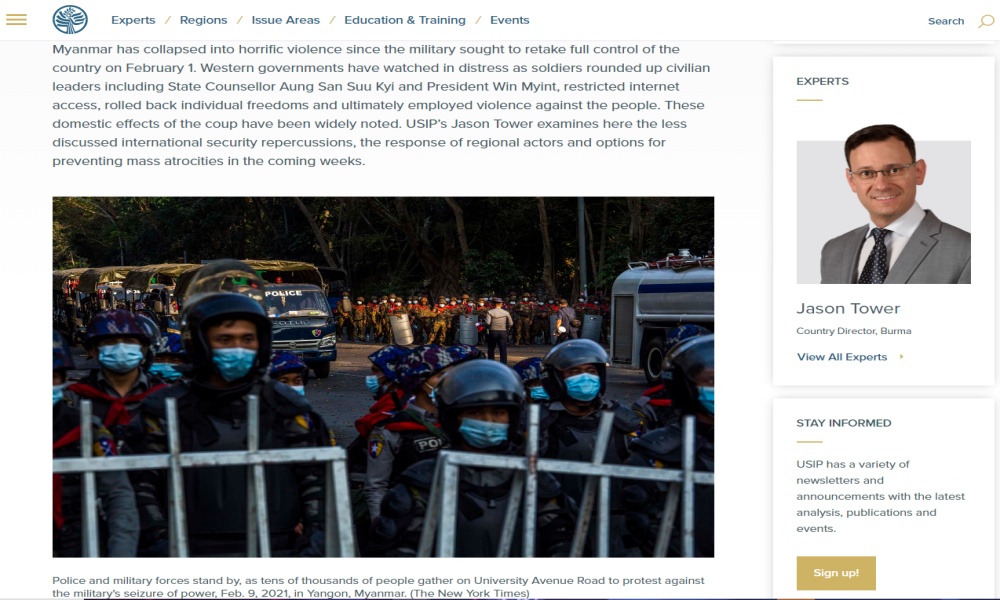Click the Myanmar police protest photo

point(383,377)
